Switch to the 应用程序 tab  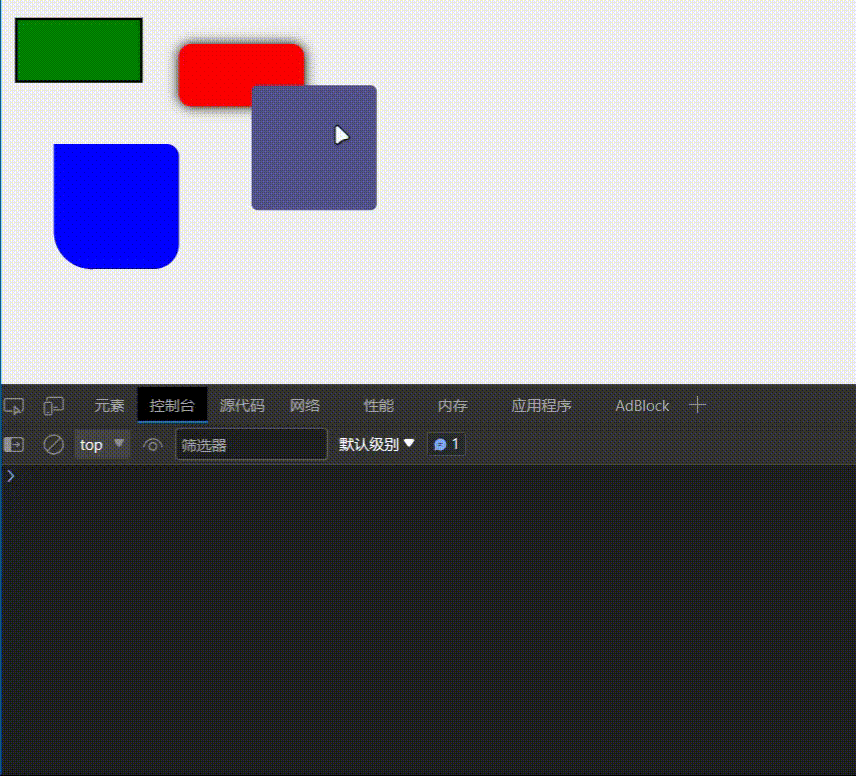click(x=541, y=406)
